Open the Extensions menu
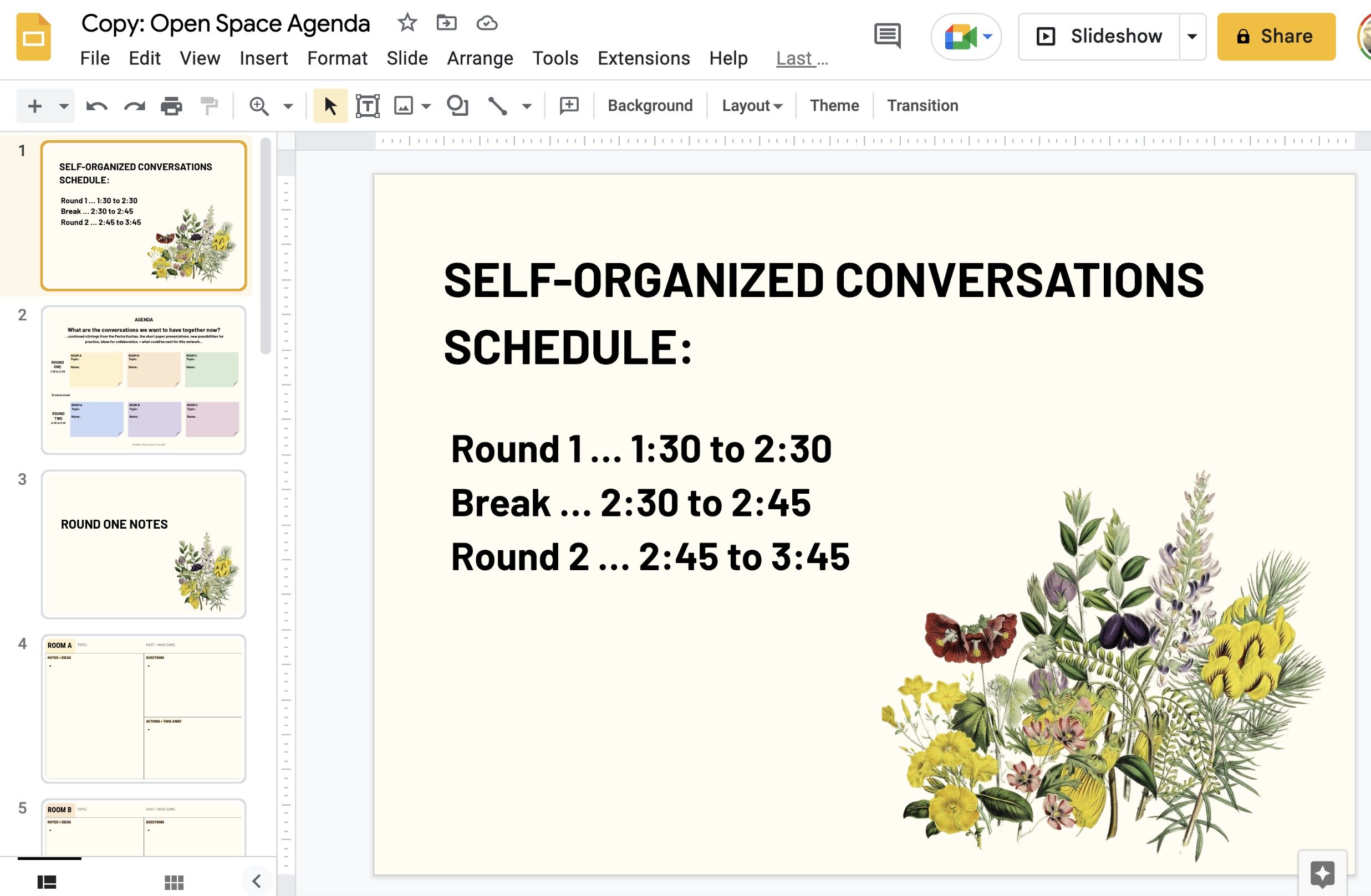Image resolution: width=1371 pixels, height=896 pixels. pyautogui.click(x=644, y=58)
